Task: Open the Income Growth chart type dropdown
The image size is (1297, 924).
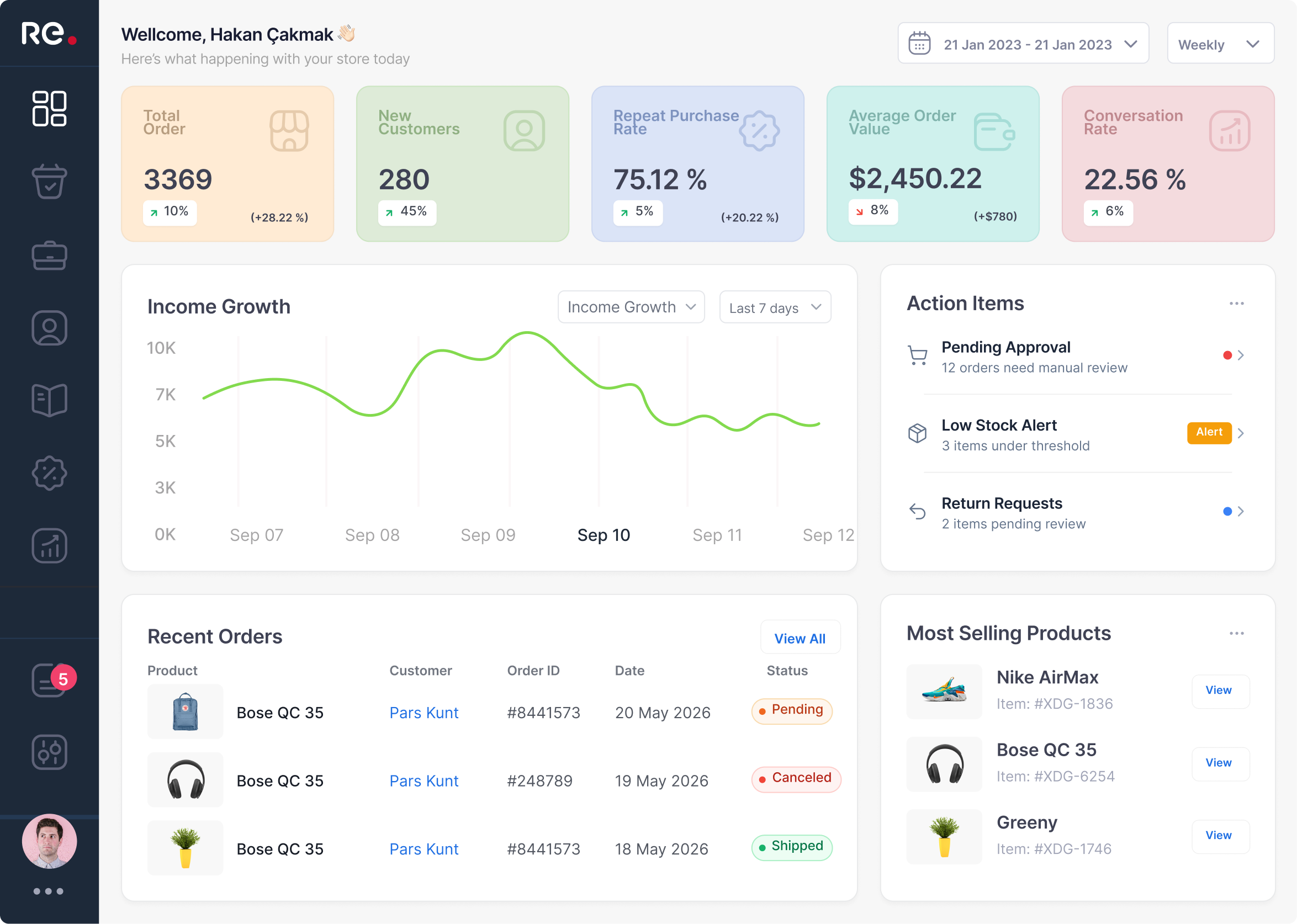Action: click(631, 307)
